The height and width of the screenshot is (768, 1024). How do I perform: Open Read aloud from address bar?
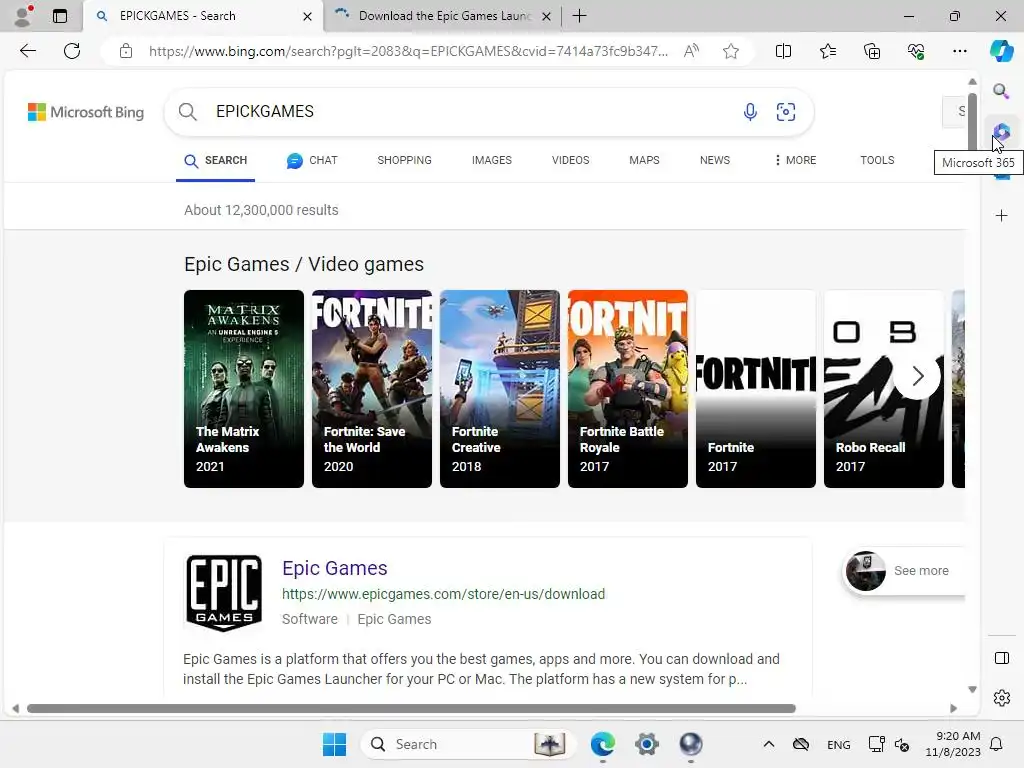click(x=691, y=51)
